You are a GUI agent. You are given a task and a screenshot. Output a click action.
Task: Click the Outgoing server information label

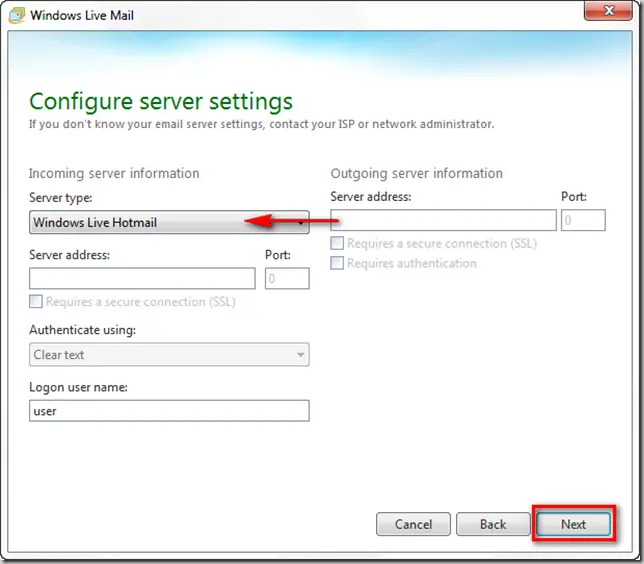click(416, 173)
